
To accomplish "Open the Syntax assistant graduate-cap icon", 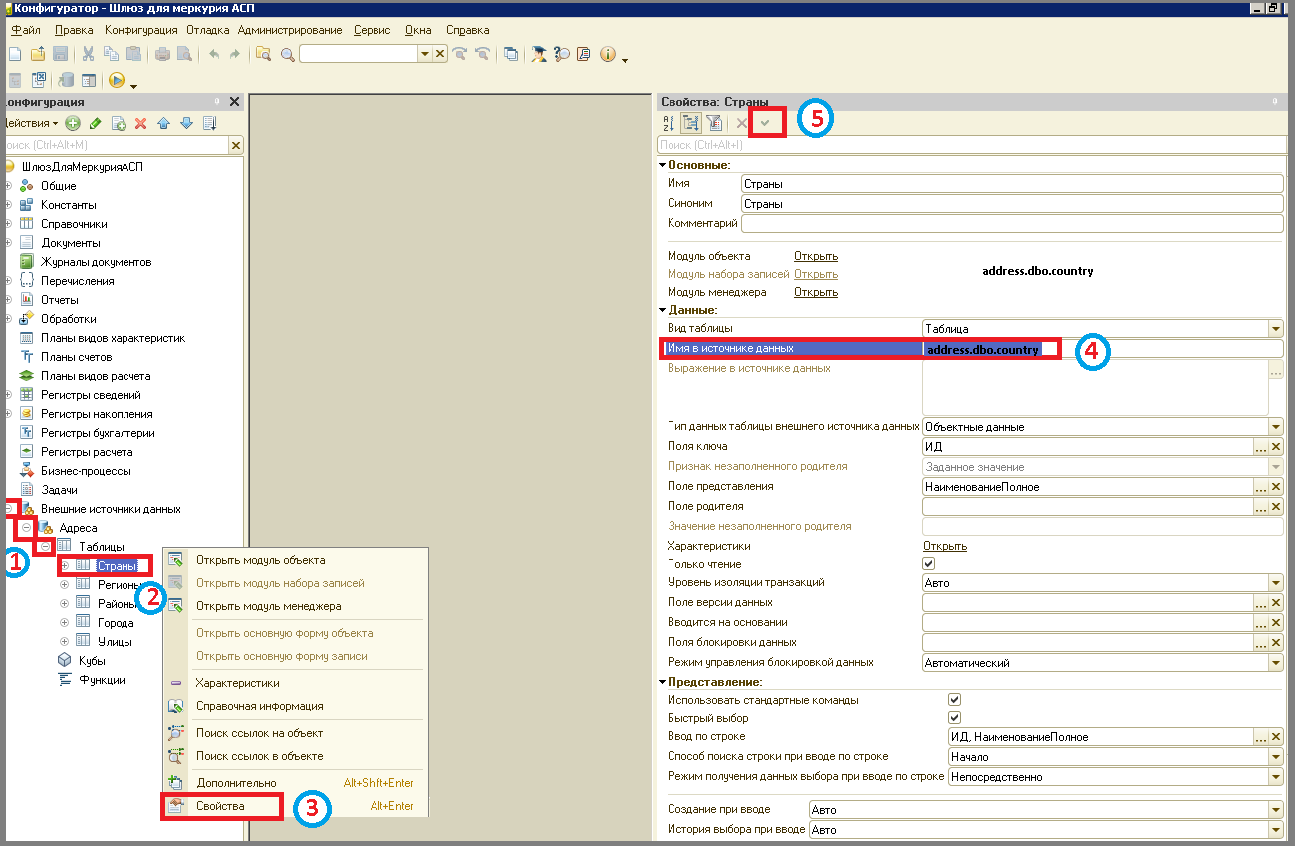I will coord(539,54).
